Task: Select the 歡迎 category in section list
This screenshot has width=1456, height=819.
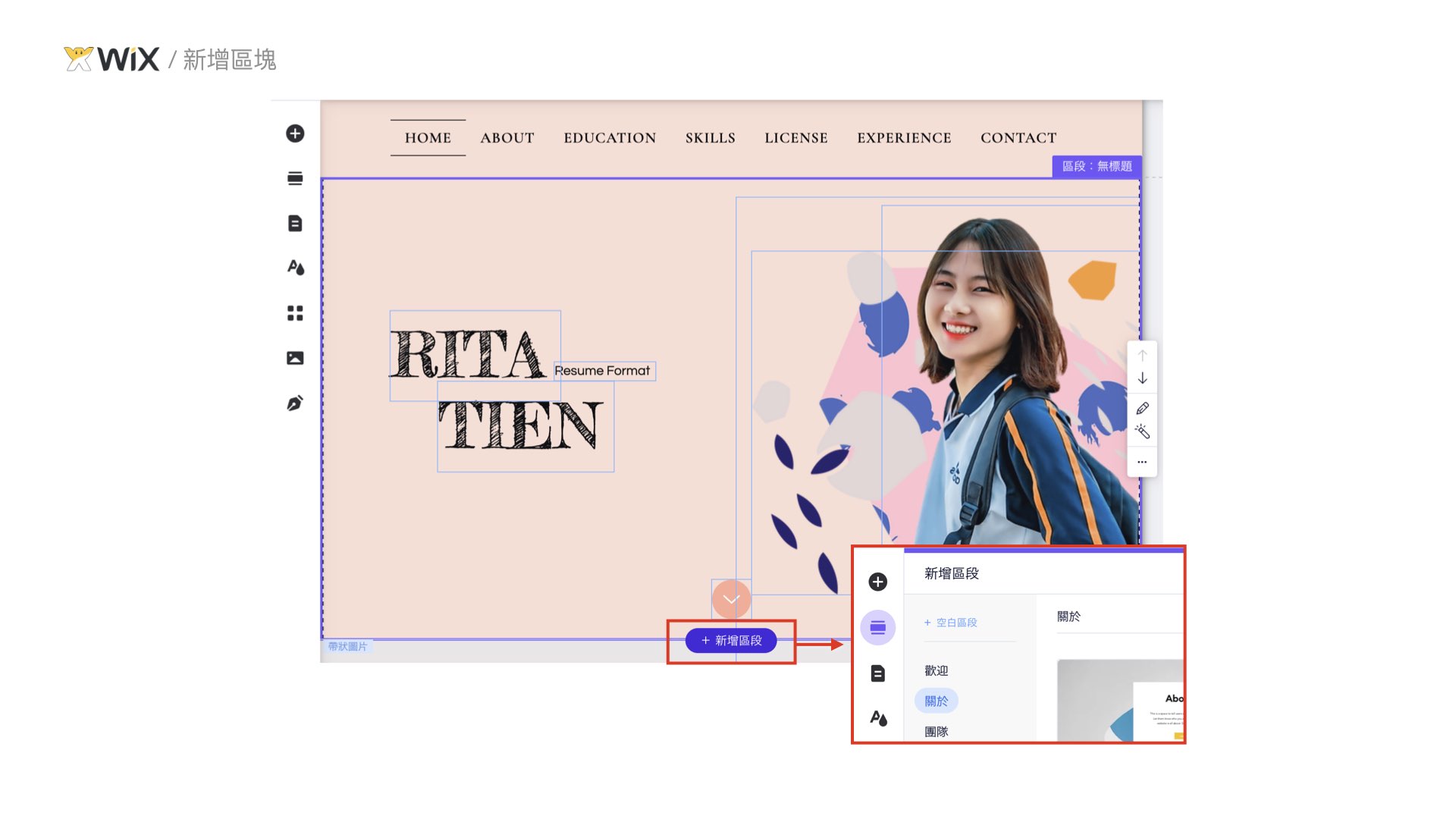Action: [x=937, y=670]
